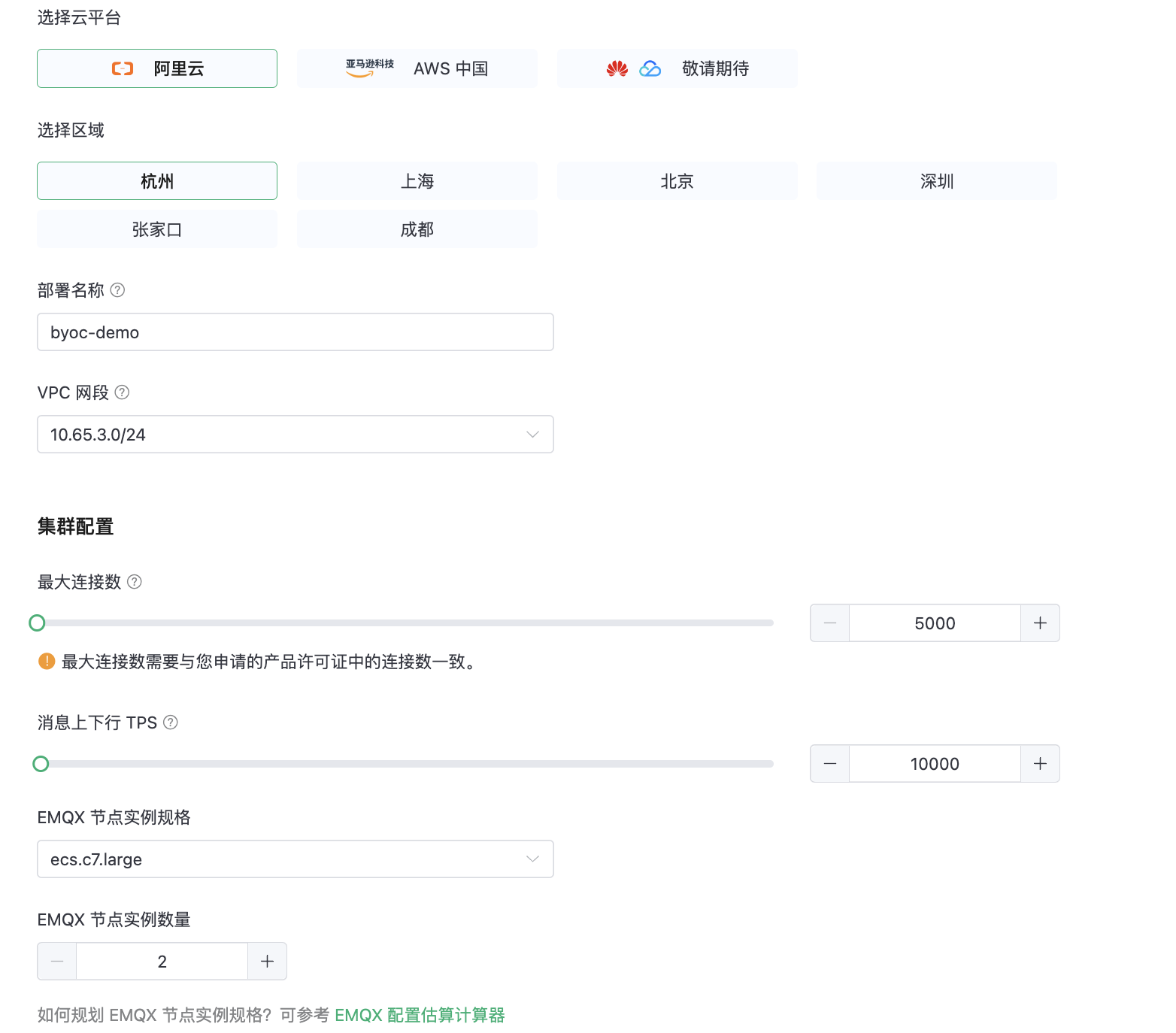Image resolution: width=1176 pixels, height=1033 pixels.
Task: Choose 北京 region
Action: [x=677, y=181]
